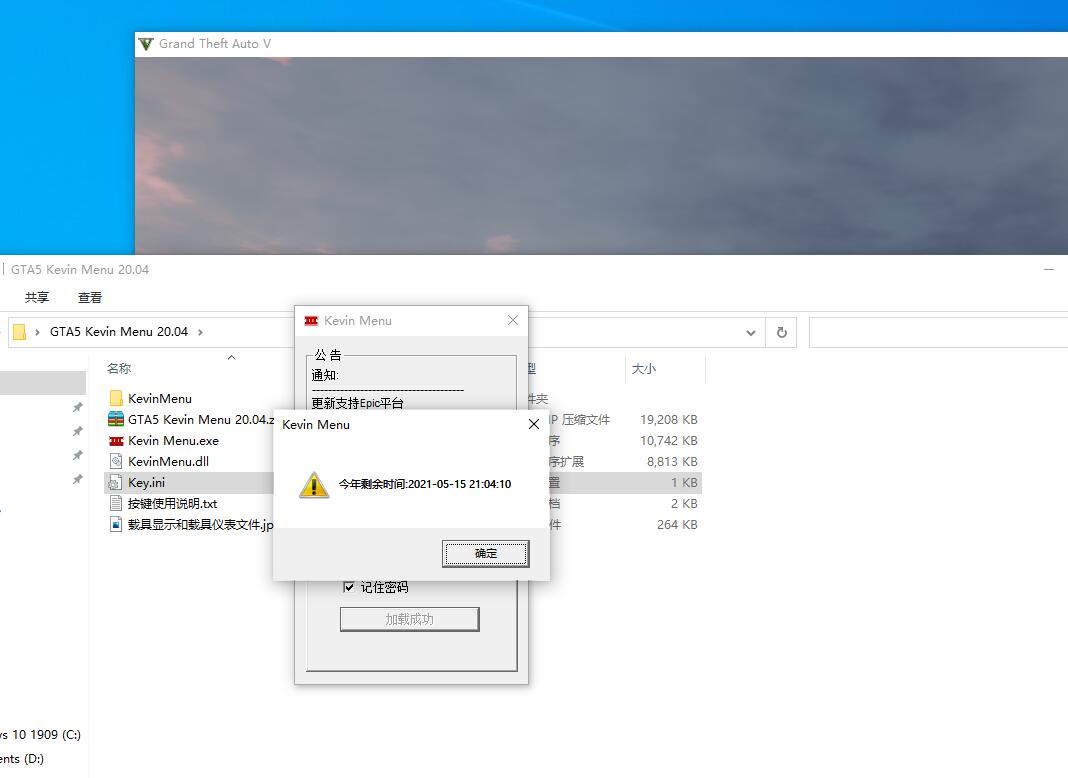This screenshot has width=1068, height=778.
Task: Click the Key.ini file name
Action: (146, 482)
